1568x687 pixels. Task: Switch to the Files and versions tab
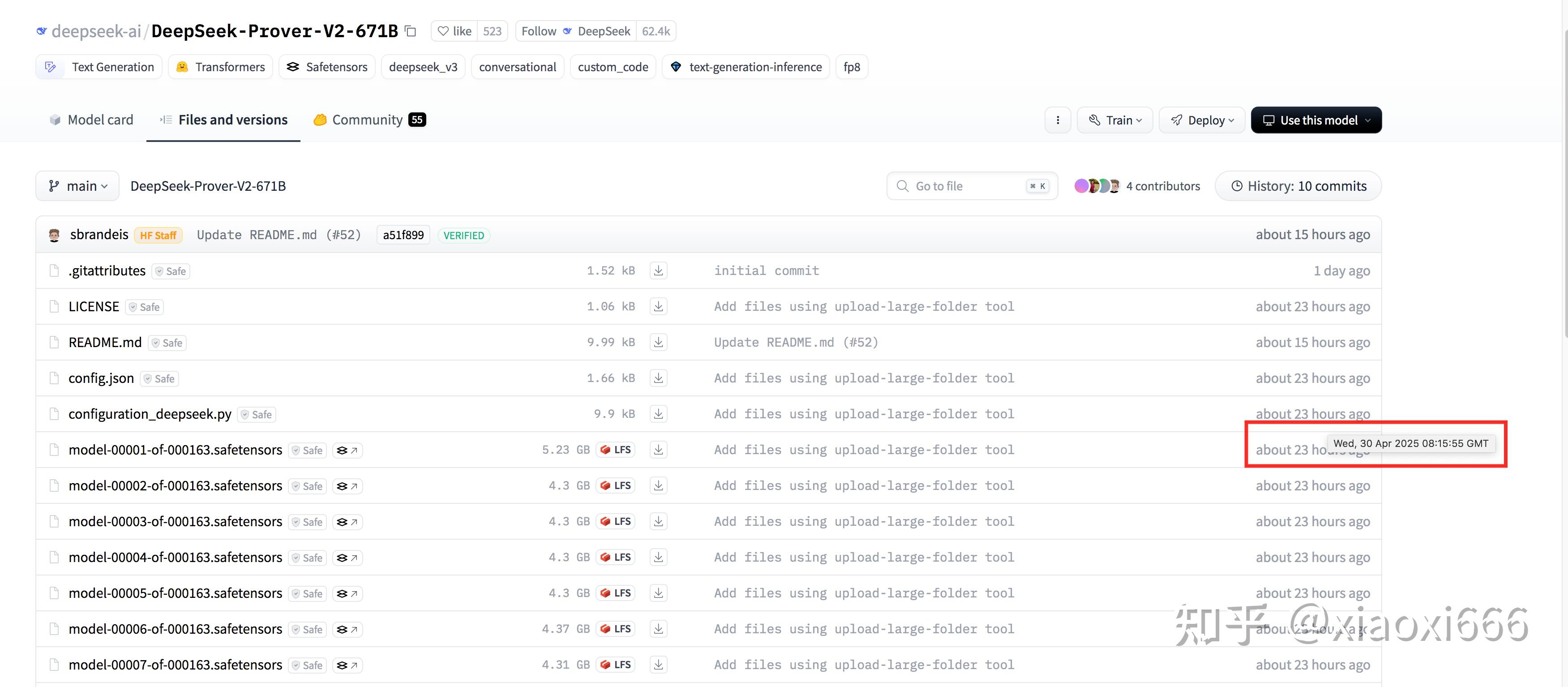pos(223,120)
